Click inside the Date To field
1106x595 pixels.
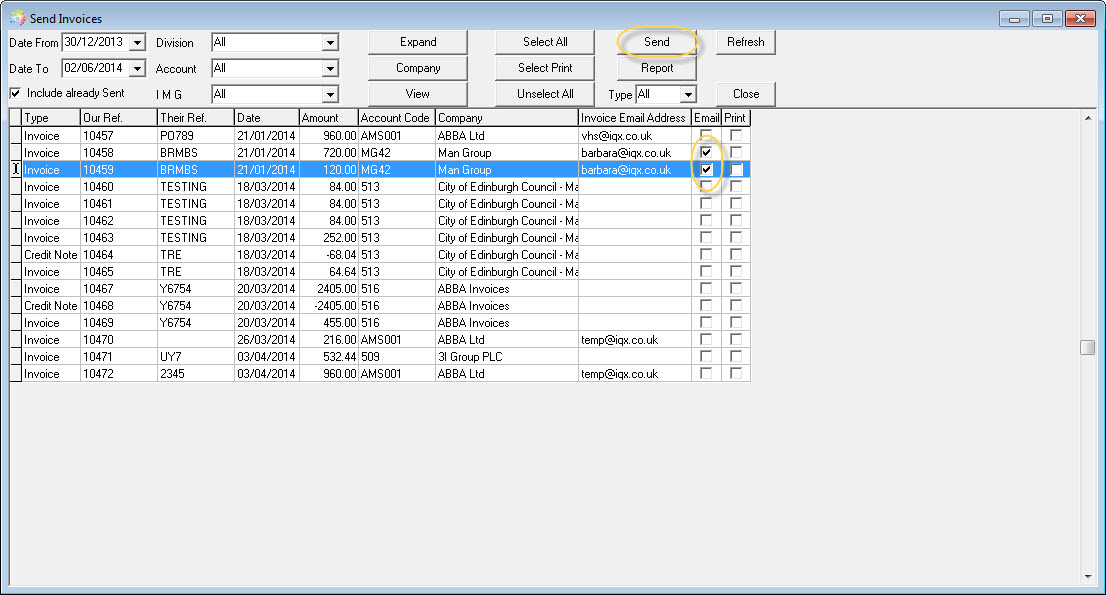96,68
